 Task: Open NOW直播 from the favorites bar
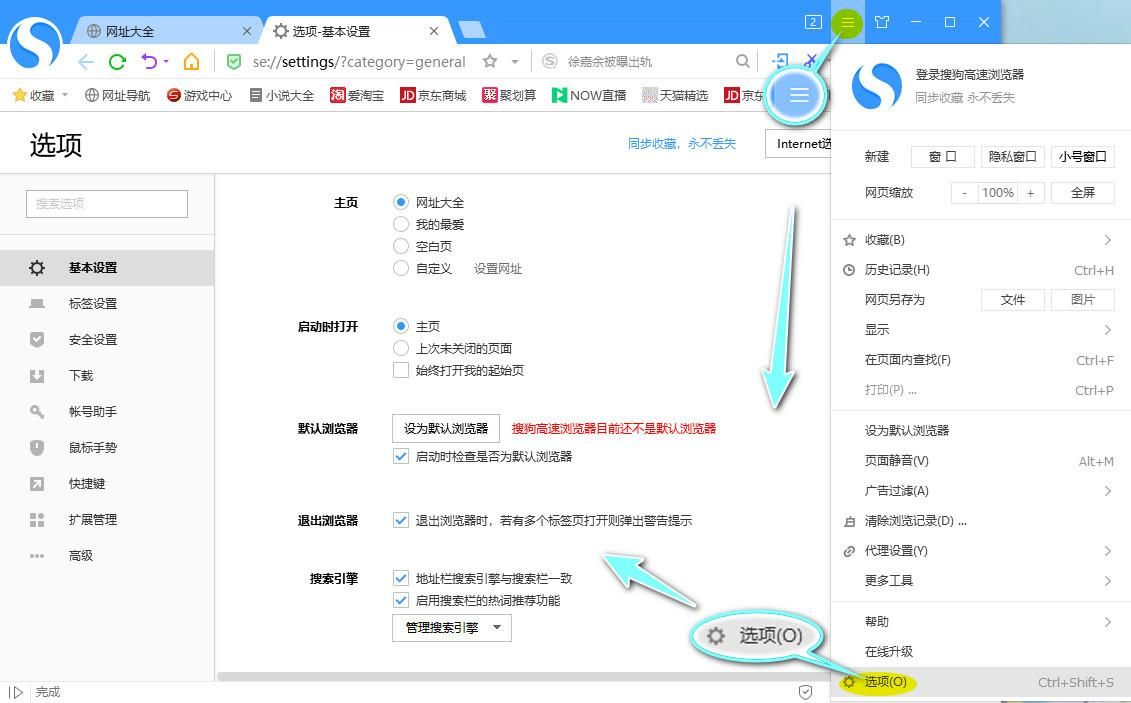[x=590, y=96]
